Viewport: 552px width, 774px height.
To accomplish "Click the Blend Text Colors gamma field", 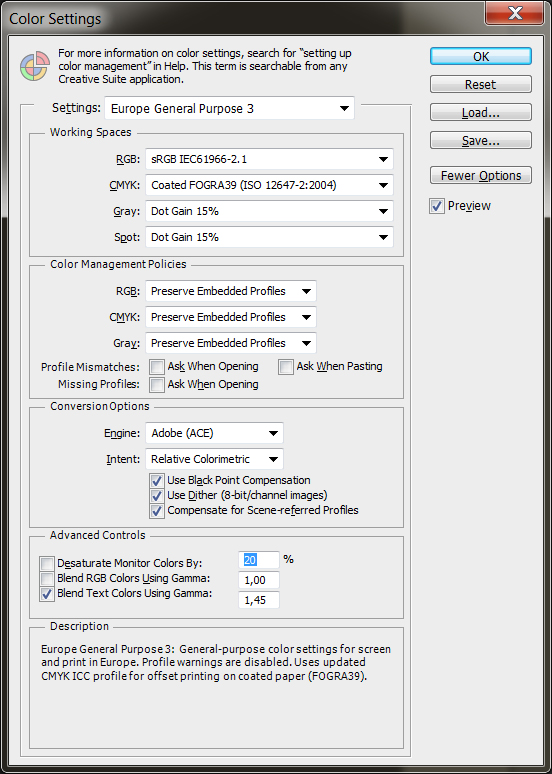I will [x=259, y=600].
